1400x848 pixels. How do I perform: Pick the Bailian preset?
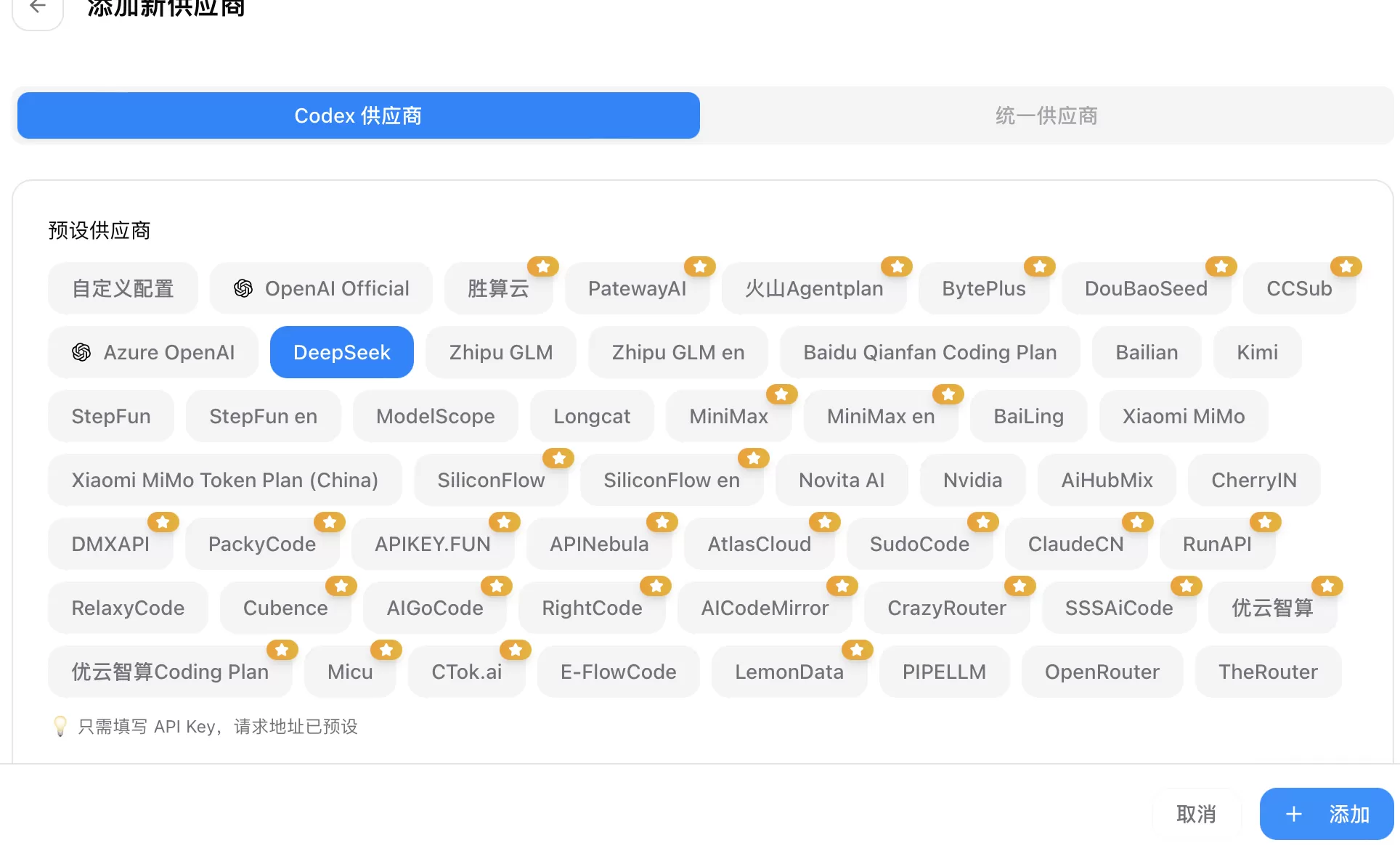click(1147, 352)
